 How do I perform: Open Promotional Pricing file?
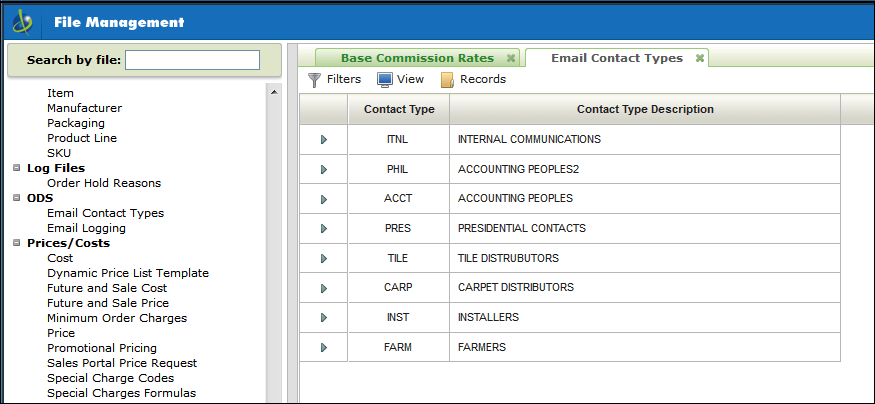tap(102, 348)
